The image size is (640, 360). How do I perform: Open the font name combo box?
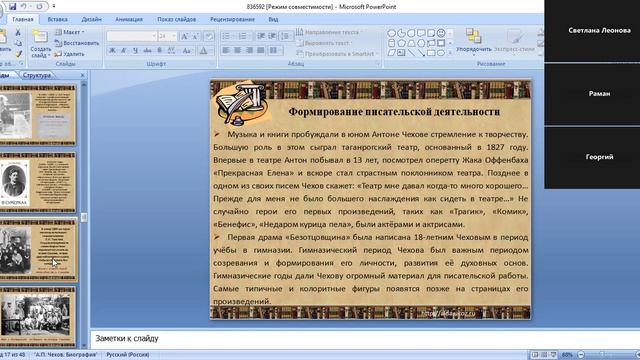131,36
